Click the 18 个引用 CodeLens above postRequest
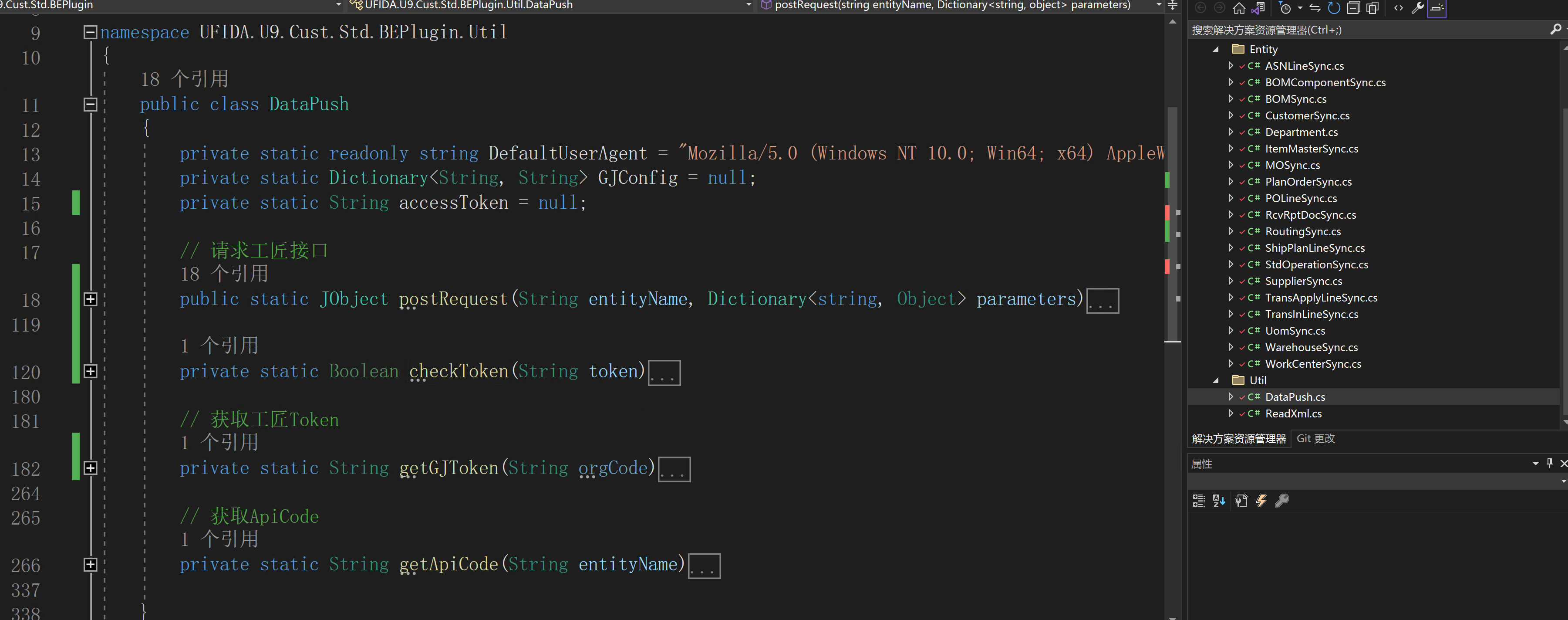Screen dimensions: 1568x620 (224, 274)
